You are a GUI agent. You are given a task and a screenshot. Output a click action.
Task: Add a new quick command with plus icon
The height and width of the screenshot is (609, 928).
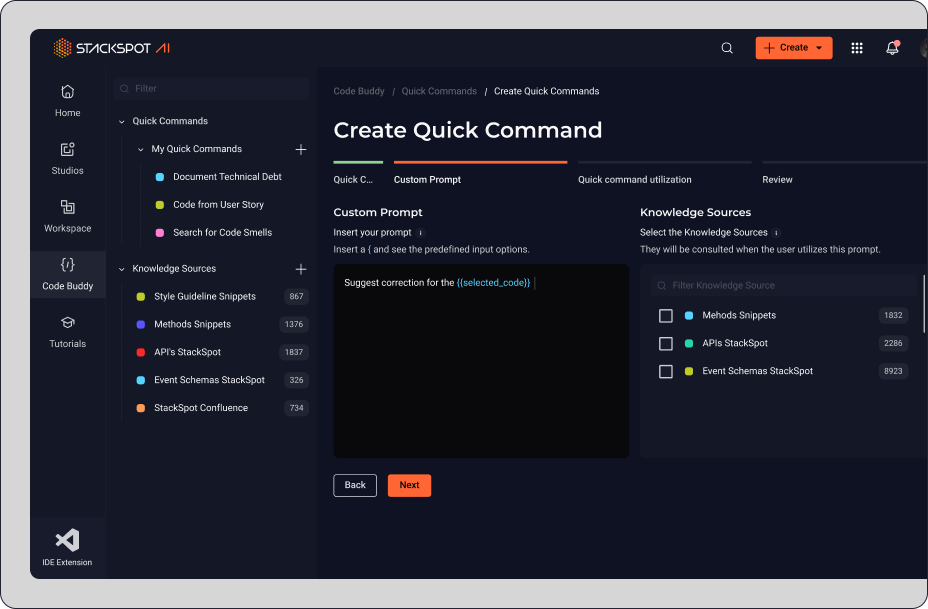(x=301, y=149)
